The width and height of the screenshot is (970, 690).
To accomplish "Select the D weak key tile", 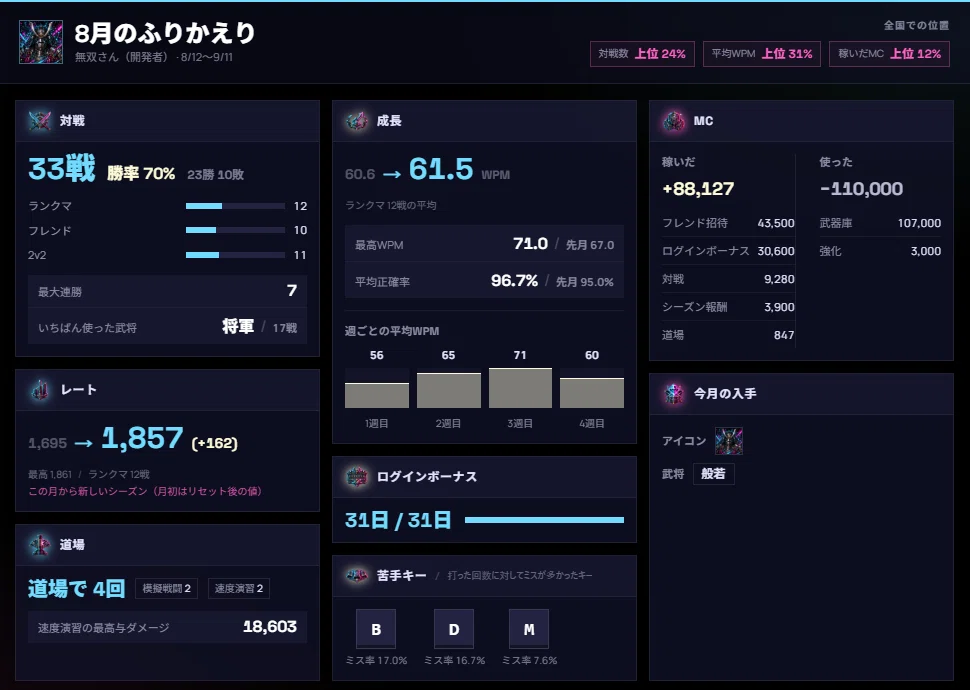I will [453, 629].
